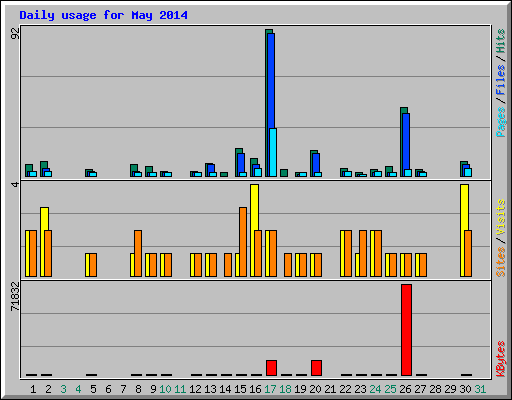Click the green Hits bar for day 1
The height and width of the screenshot is (400, 512).
coord(28,168)
